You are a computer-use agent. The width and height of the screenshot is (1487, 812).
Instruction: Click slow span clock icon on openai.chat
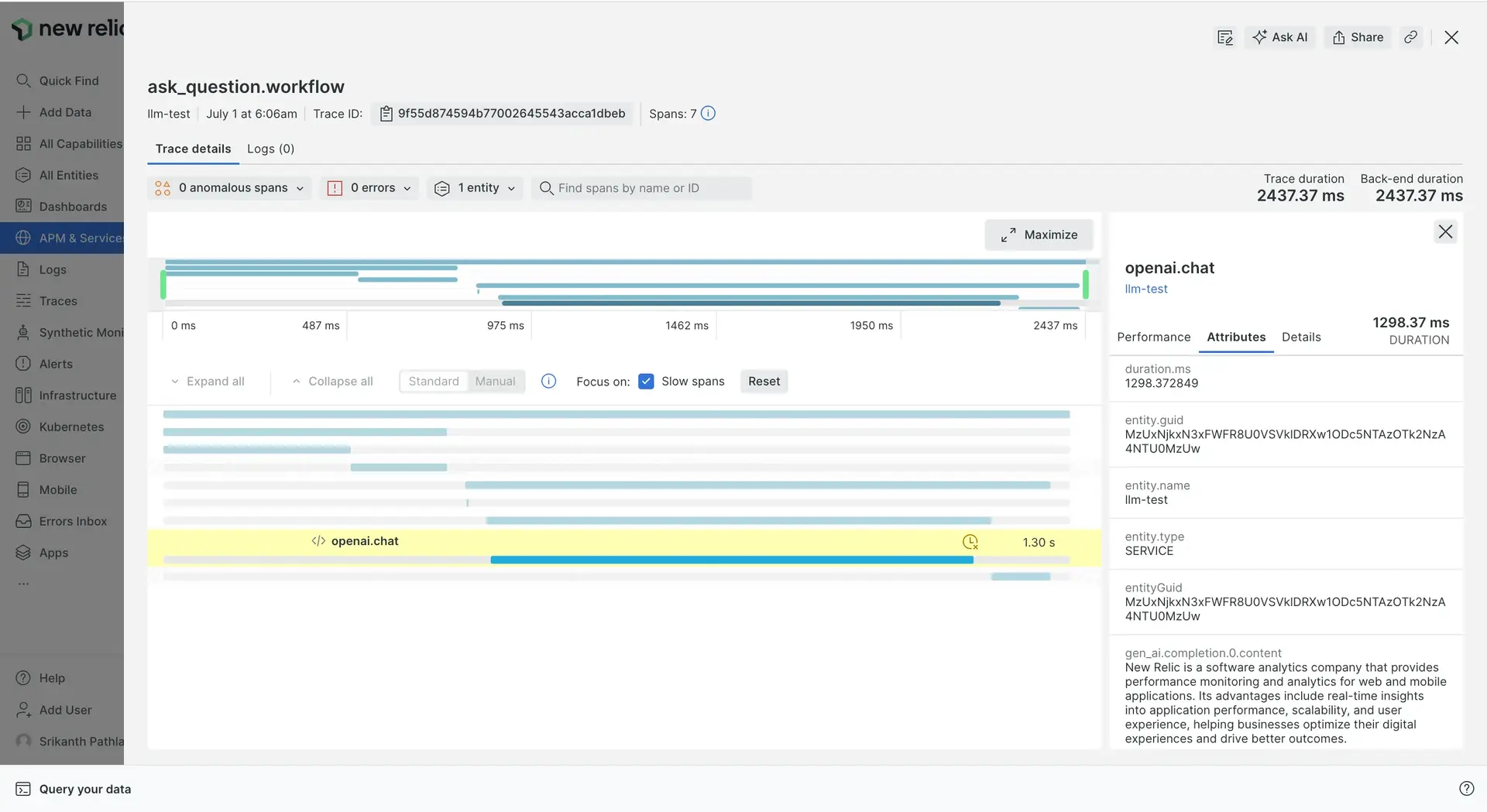970,542
